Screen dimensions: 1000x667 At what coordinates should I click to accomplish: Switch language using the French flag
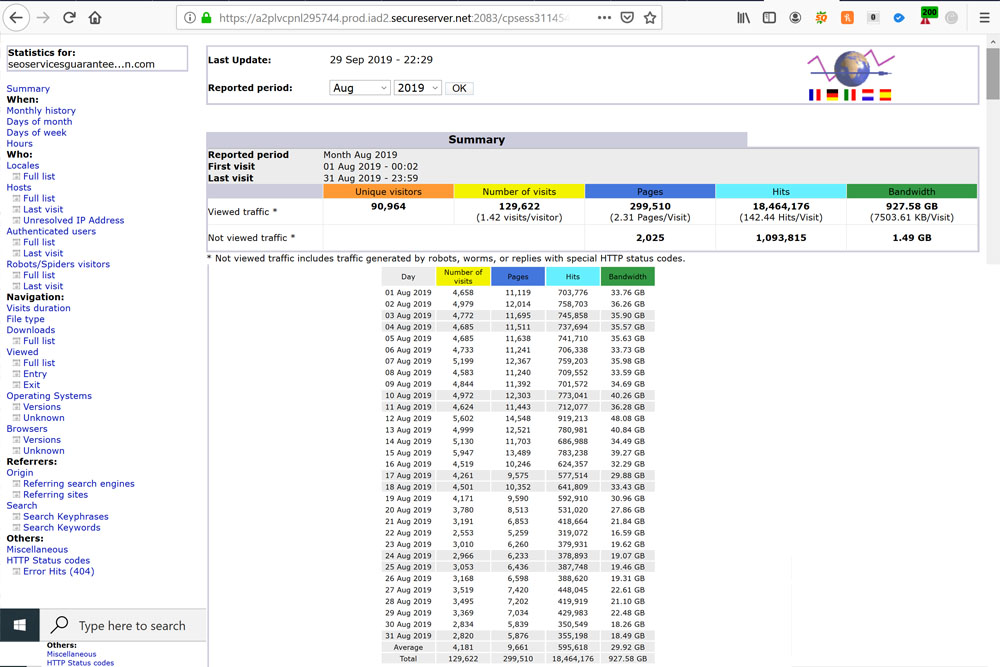814,95
